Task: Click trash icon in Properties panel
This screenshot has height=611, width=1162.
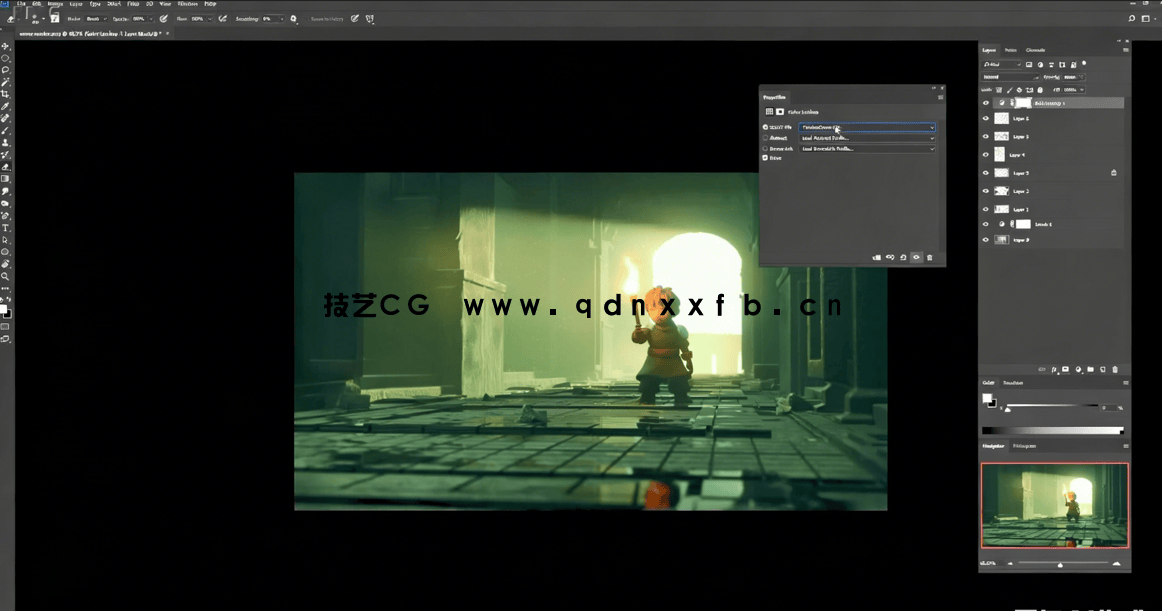Action: 929,258
